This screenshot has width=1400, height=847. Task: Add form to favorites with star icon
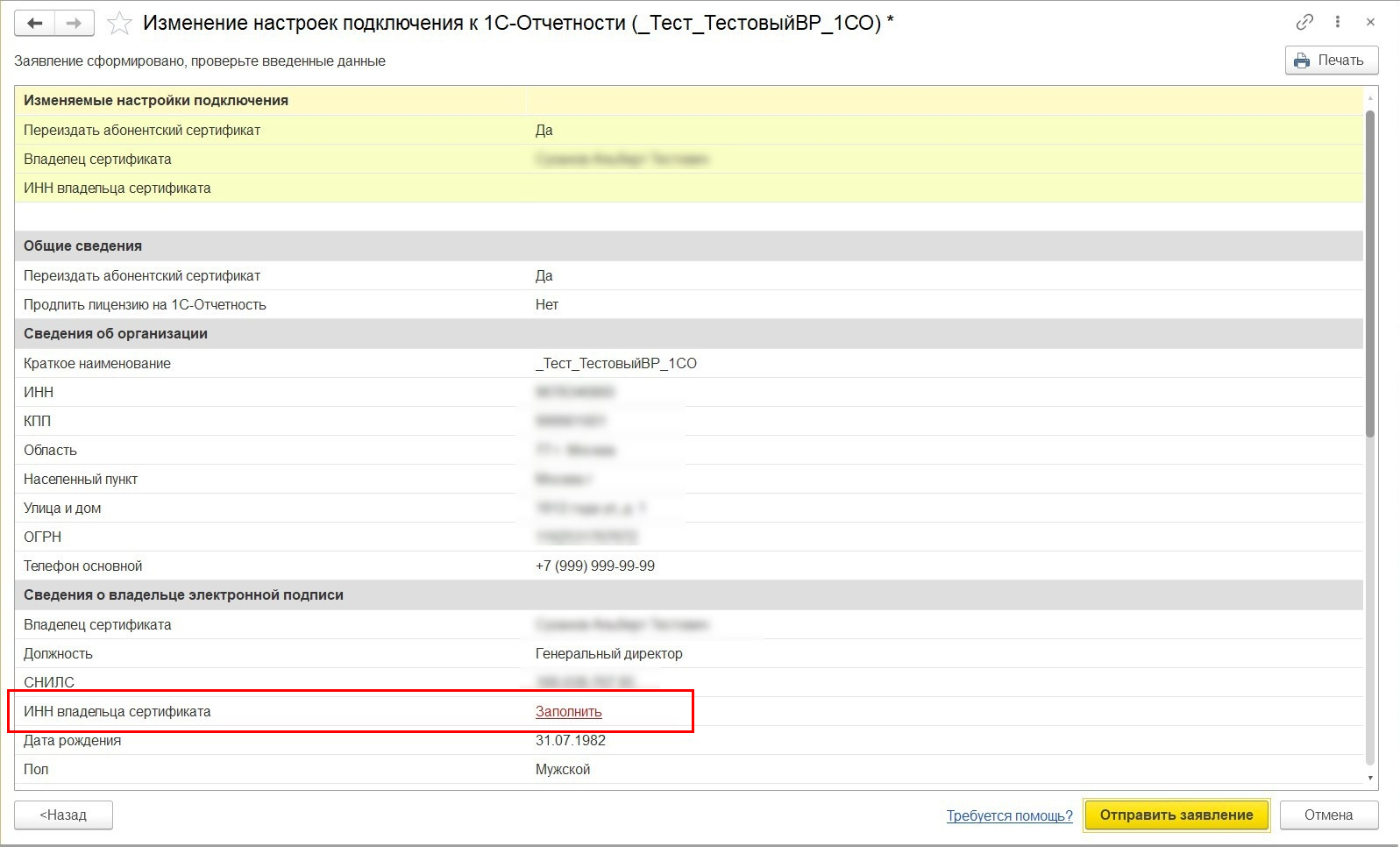tap(119, 24)
